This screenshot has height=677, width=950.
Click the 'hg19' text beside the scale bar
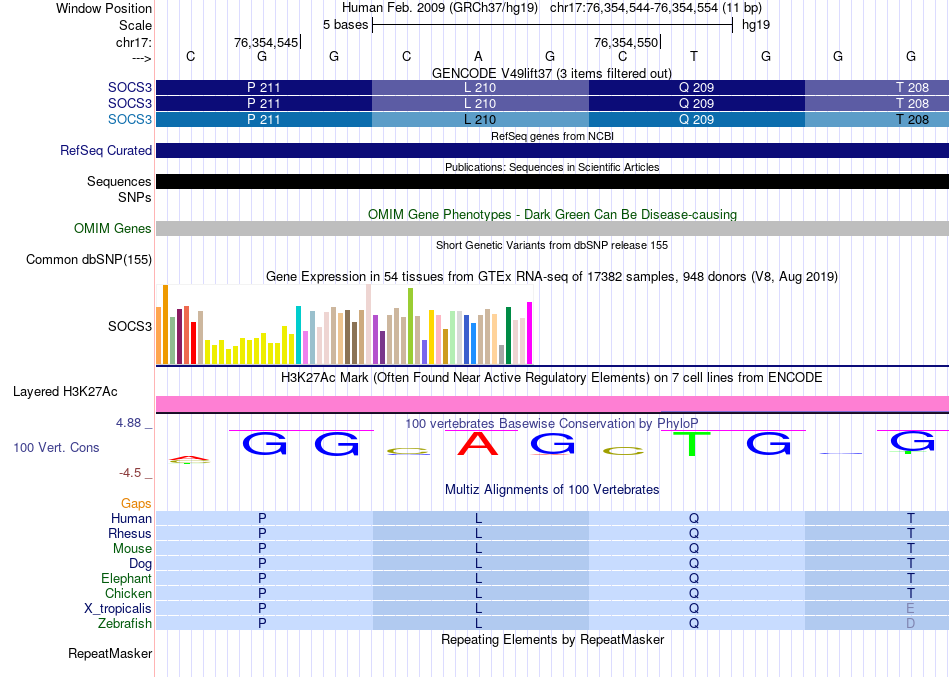pos(756,25)
